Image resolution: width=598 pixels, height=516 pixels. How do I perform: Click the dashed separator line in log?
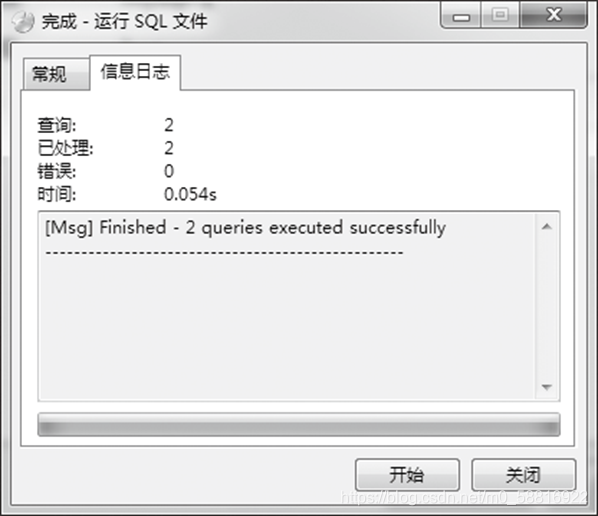224,252
